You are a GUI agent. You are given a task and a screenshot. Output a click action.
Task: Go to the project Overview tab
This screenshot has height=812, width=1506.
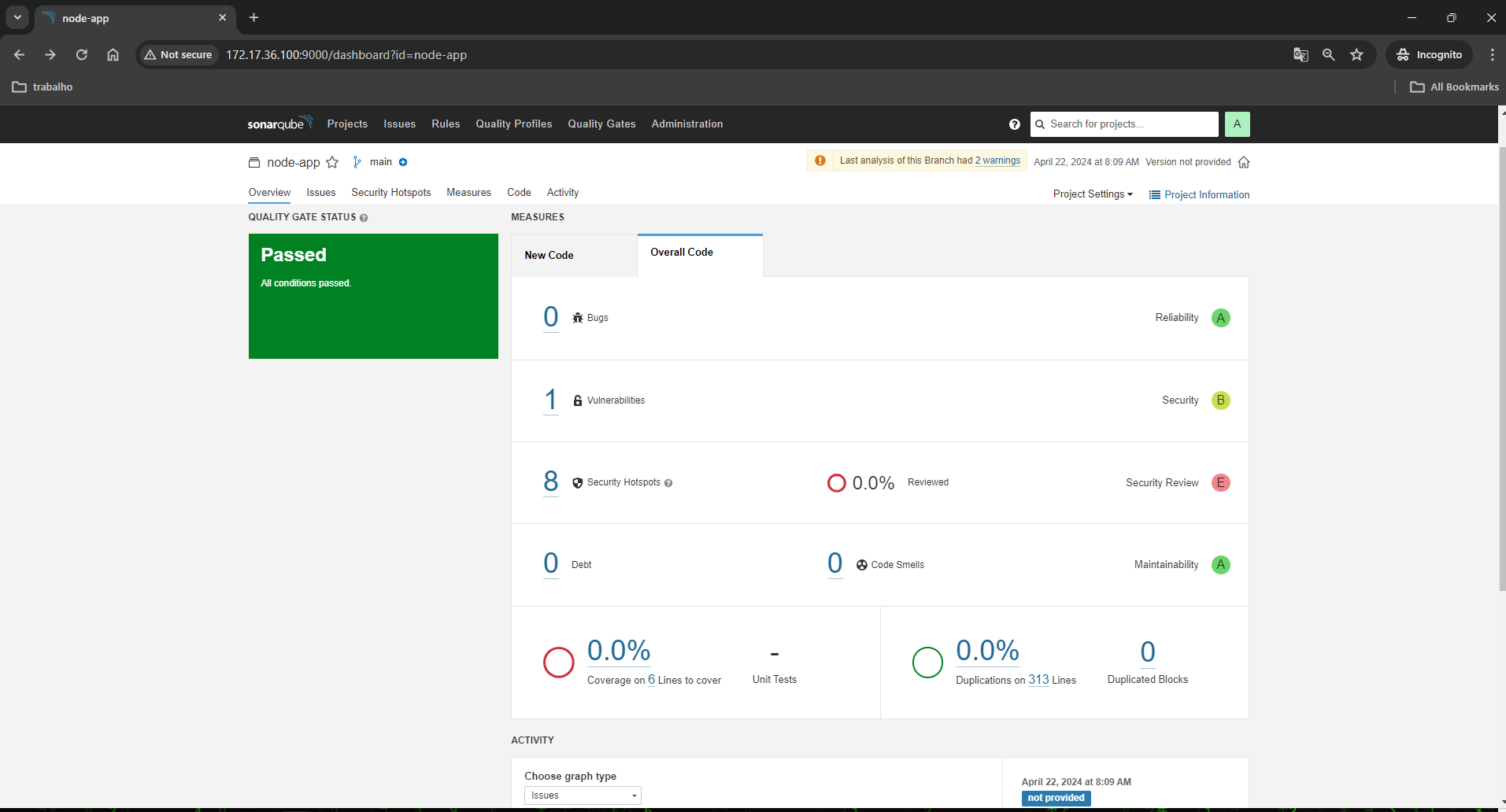(269, 193)
